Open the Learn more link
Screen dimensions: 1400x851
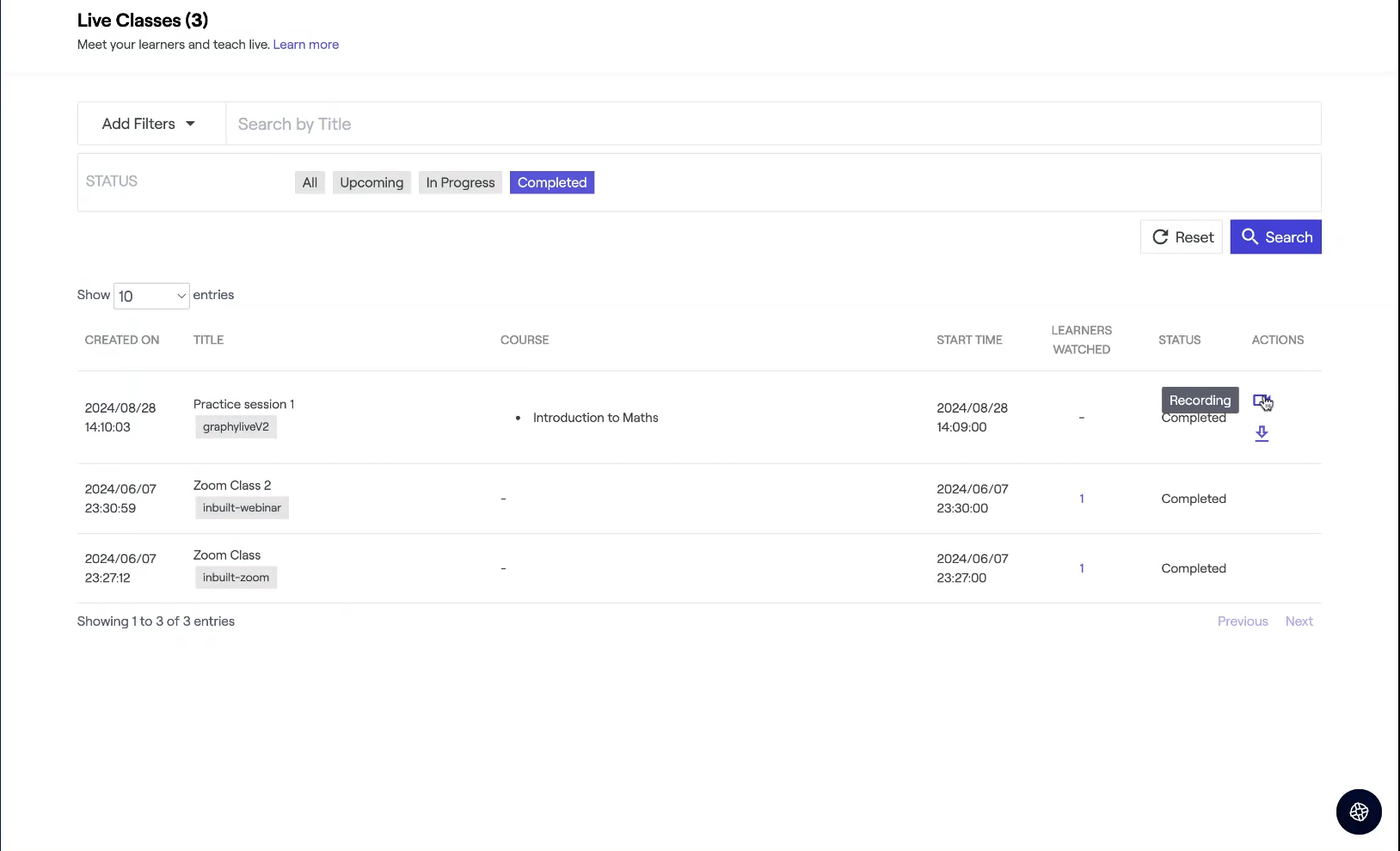click(305, 45)
